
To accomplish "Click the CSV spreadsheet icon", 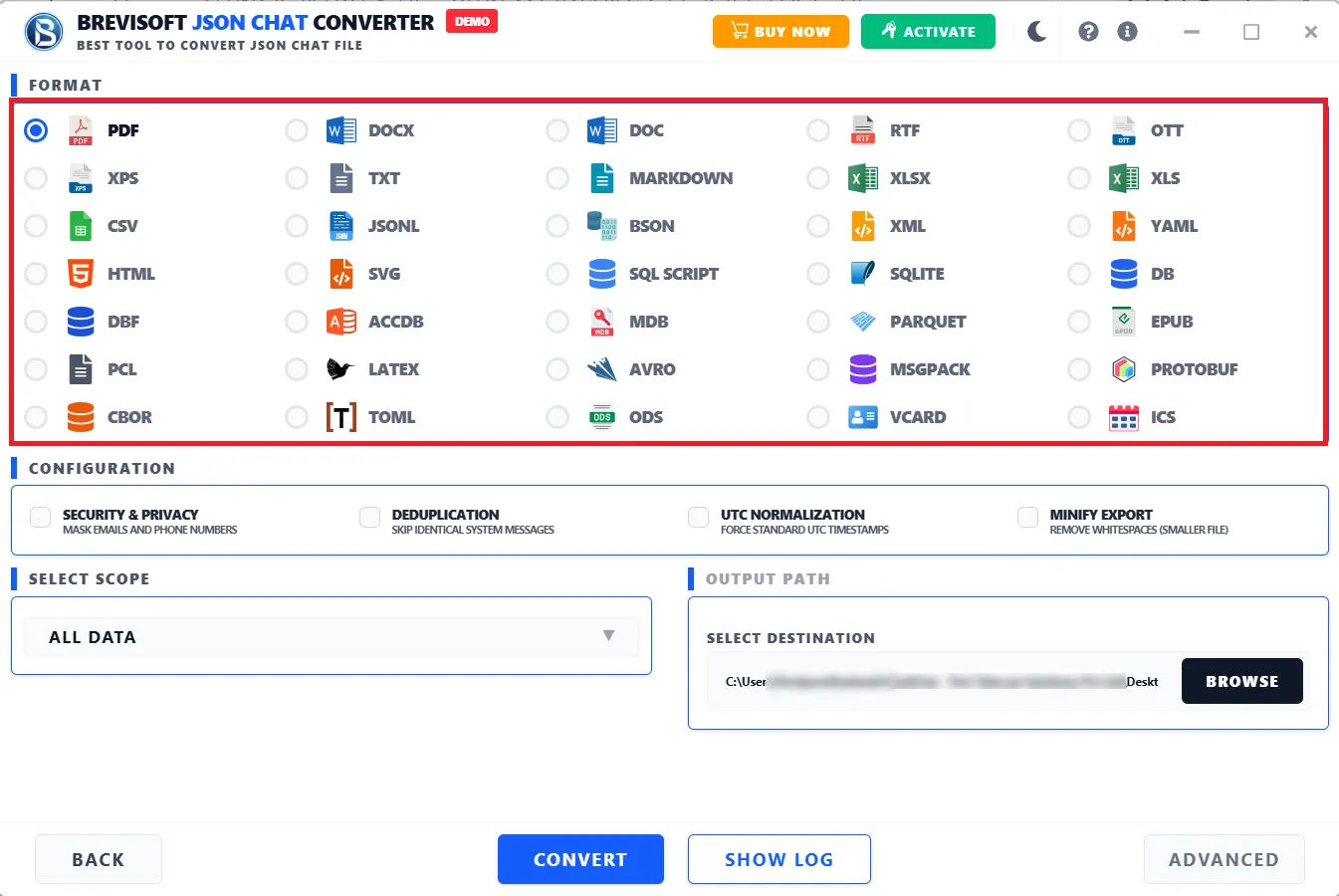I will (x=81, y=226).
